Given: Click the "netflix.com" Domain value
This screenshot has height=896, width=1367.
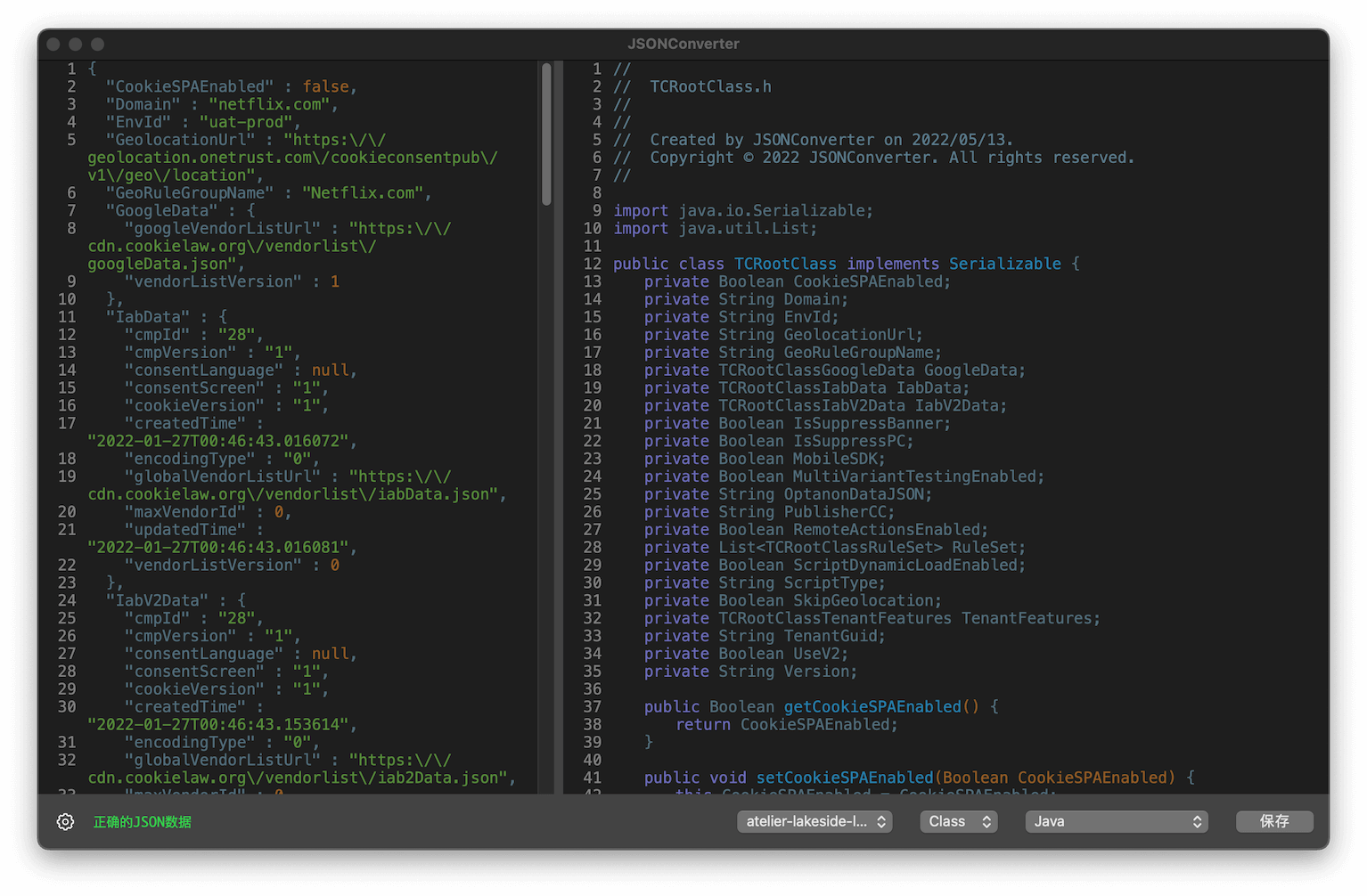Looking at the screenshot, I should (269, 104).
